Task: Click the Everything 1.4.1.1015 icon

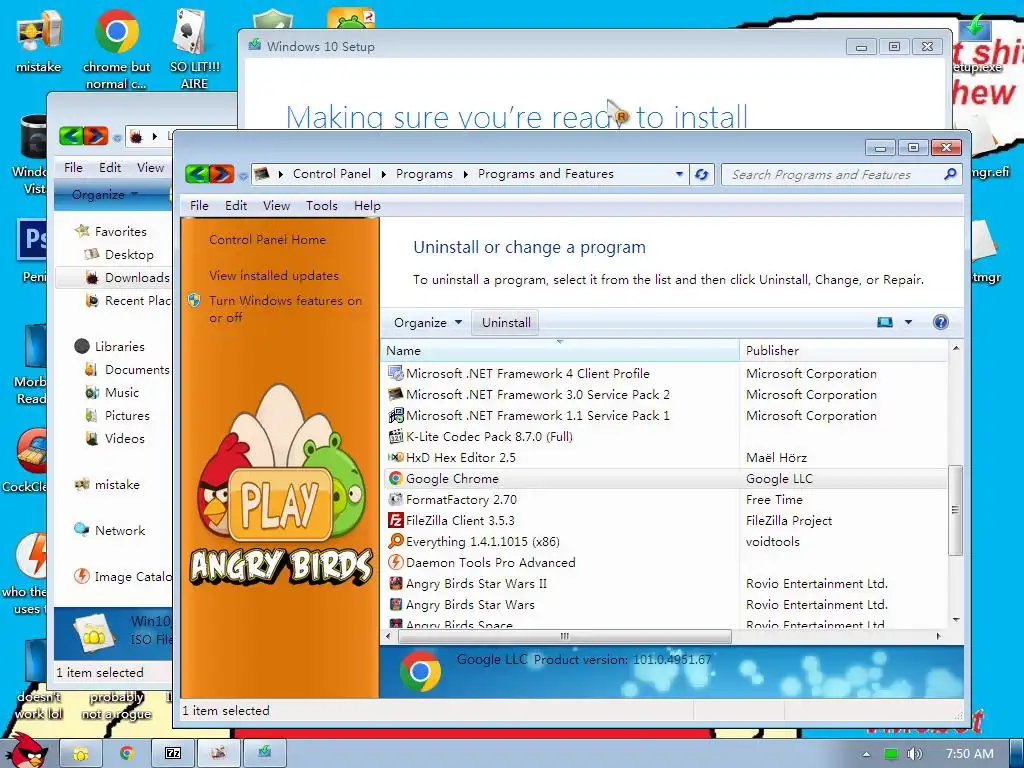Action: click(395, 541)
